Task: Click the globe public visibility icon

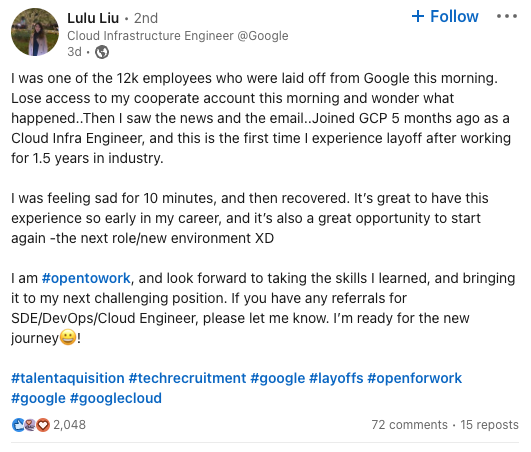Action: (102, 52)
